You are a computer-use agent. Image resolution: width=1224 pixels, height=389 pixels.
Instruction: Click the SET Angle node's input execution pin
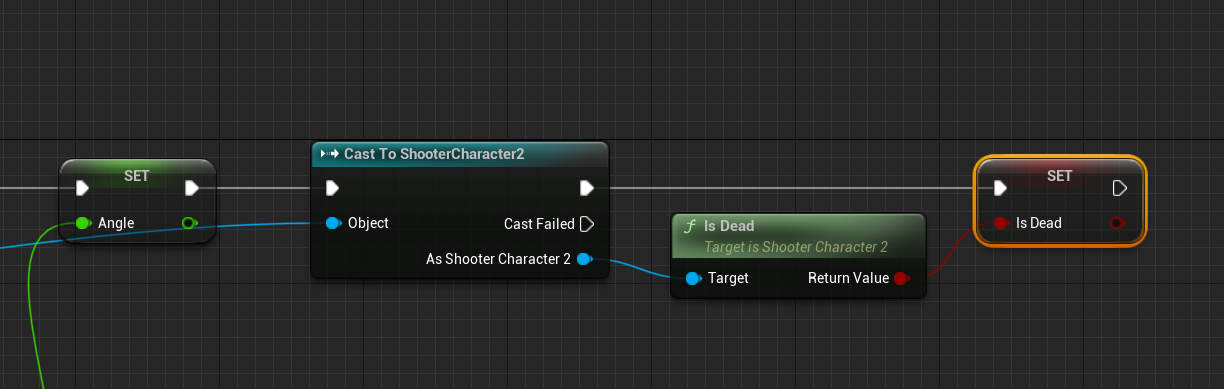click(83, 188)
